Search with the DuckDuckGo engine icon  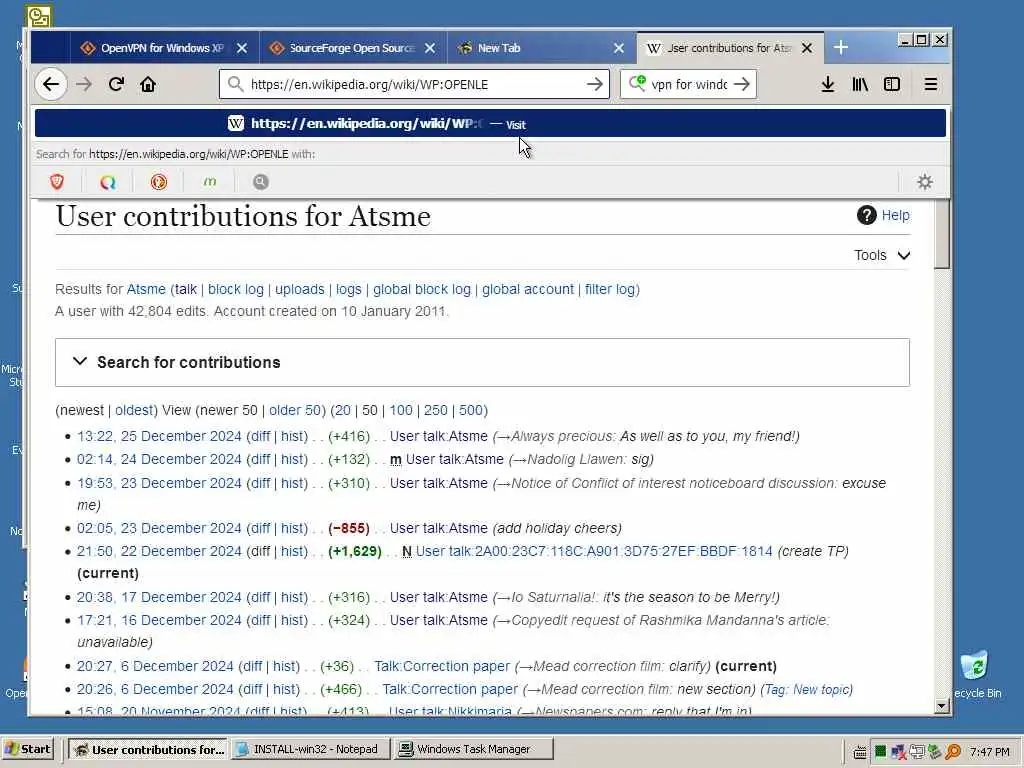[159, 182]
